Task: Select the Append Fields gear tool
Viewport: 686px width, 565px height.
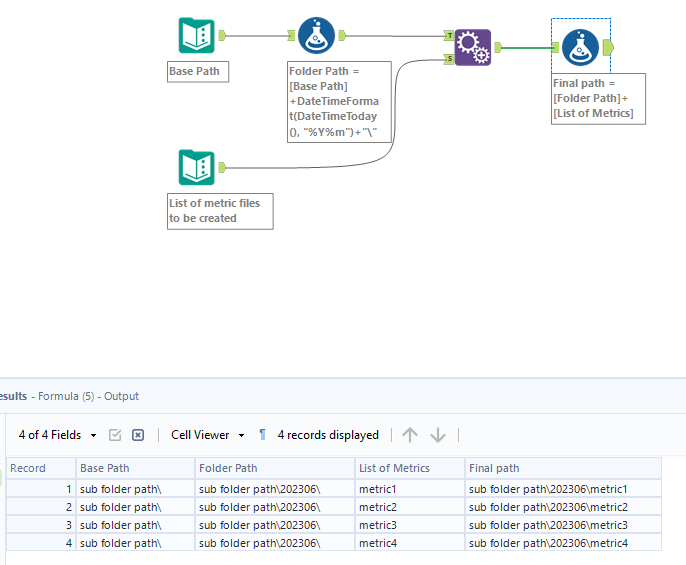Action: [472, 47]
